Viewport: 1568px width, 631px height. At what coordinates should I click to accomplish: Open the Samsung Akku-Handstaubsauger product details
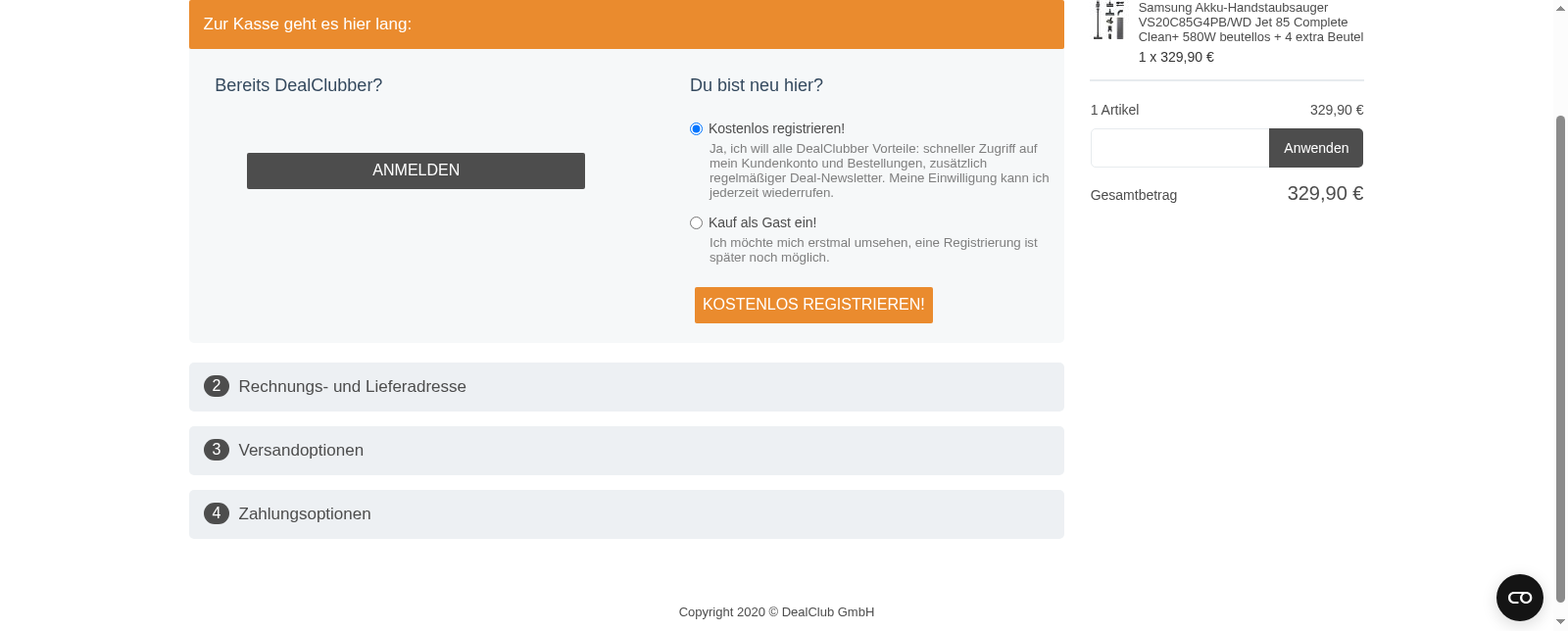[x=1250, y=22]
